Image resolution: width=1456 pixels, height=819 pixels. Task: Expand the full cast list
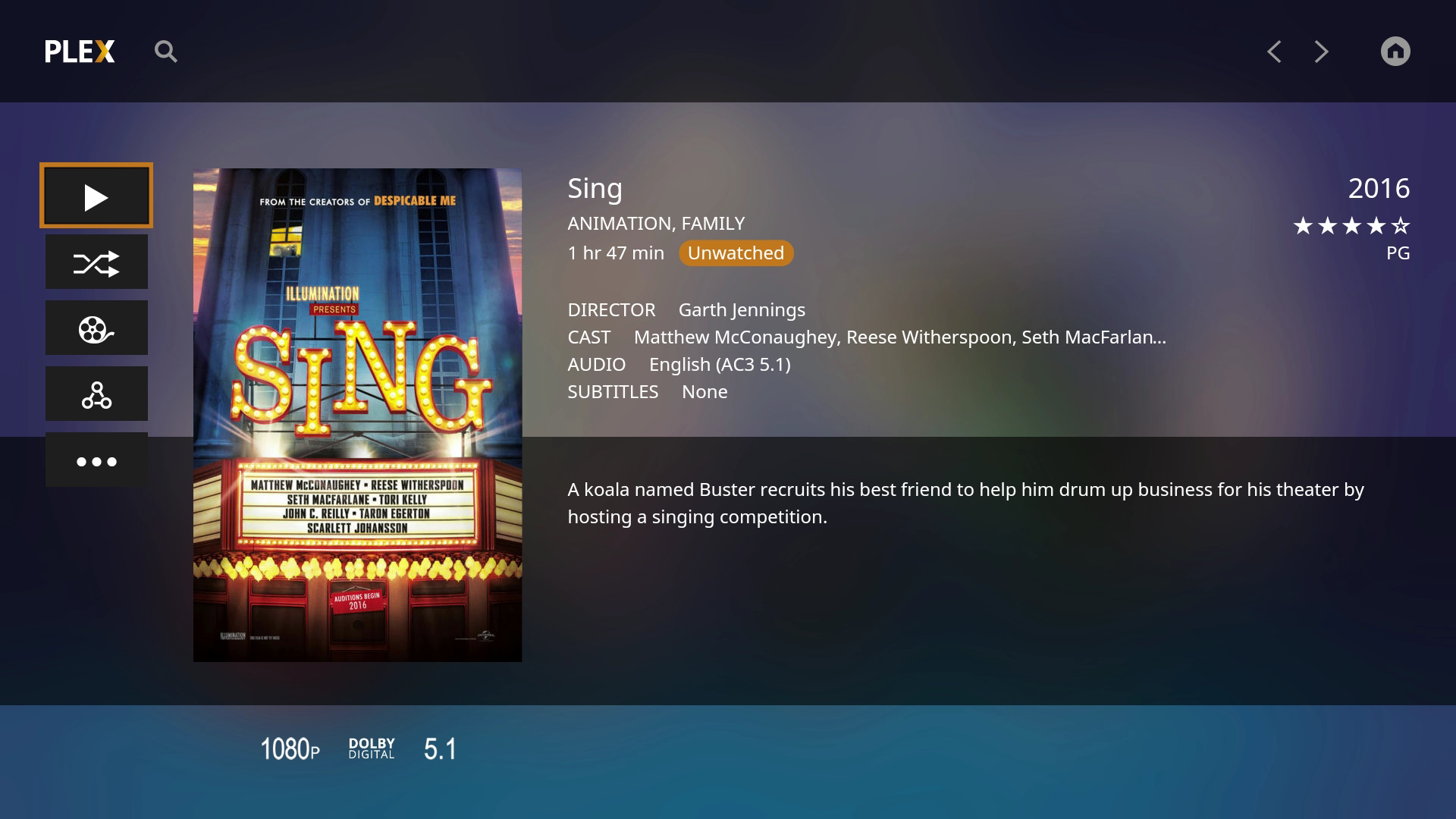point(1158,336)
